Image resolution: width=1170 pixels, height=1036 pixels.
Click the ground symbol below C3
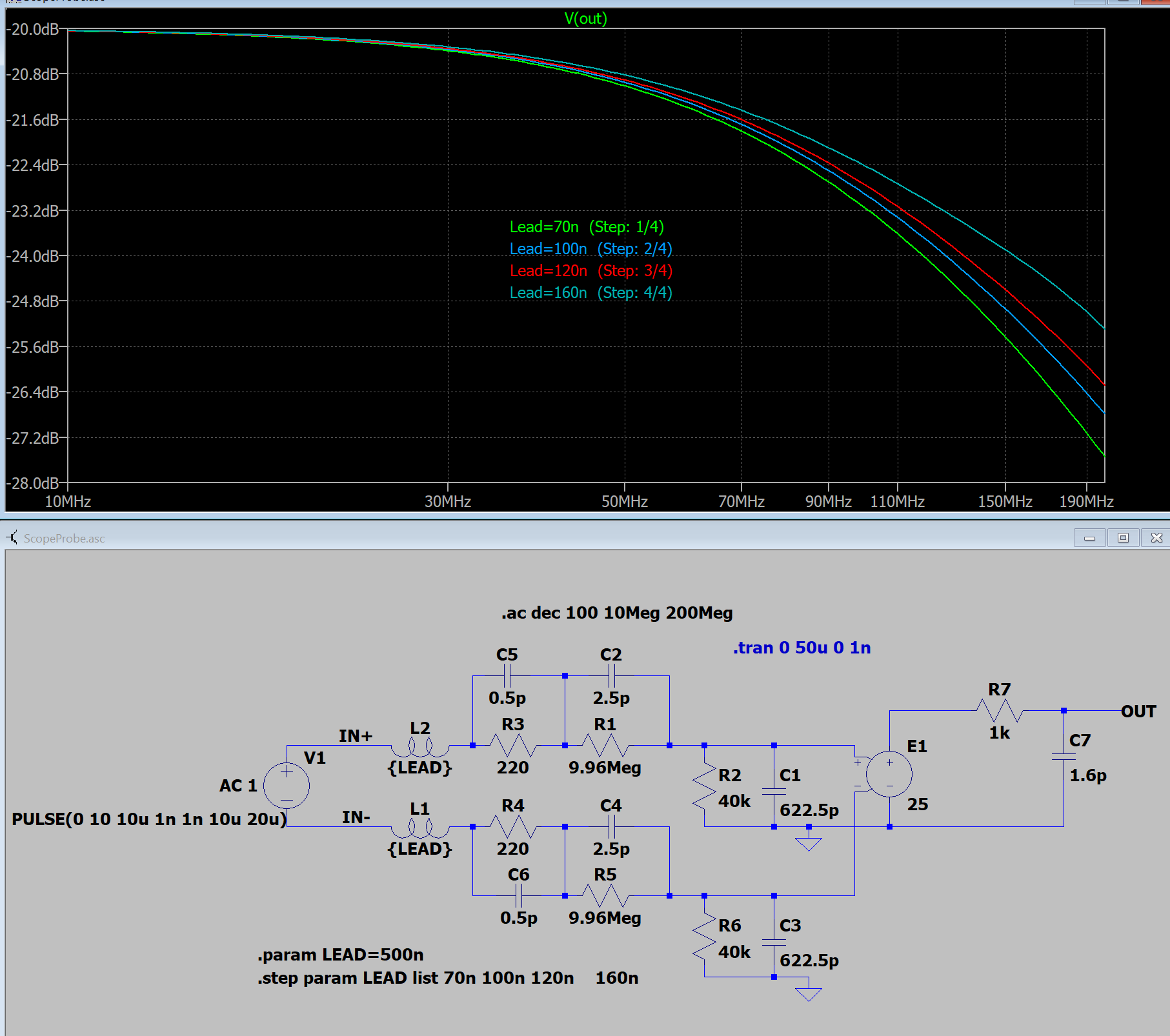[807, 993]
